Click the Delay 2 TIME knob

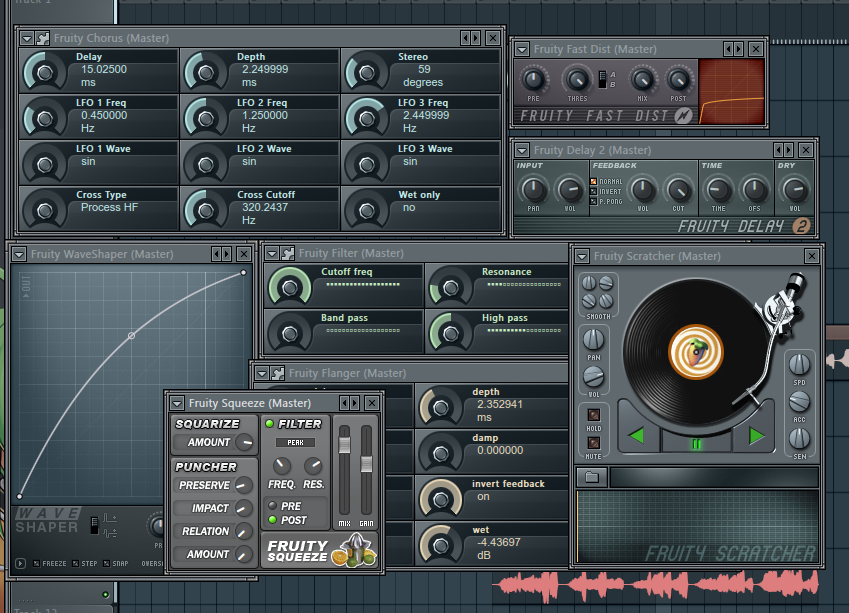(719, 190)
